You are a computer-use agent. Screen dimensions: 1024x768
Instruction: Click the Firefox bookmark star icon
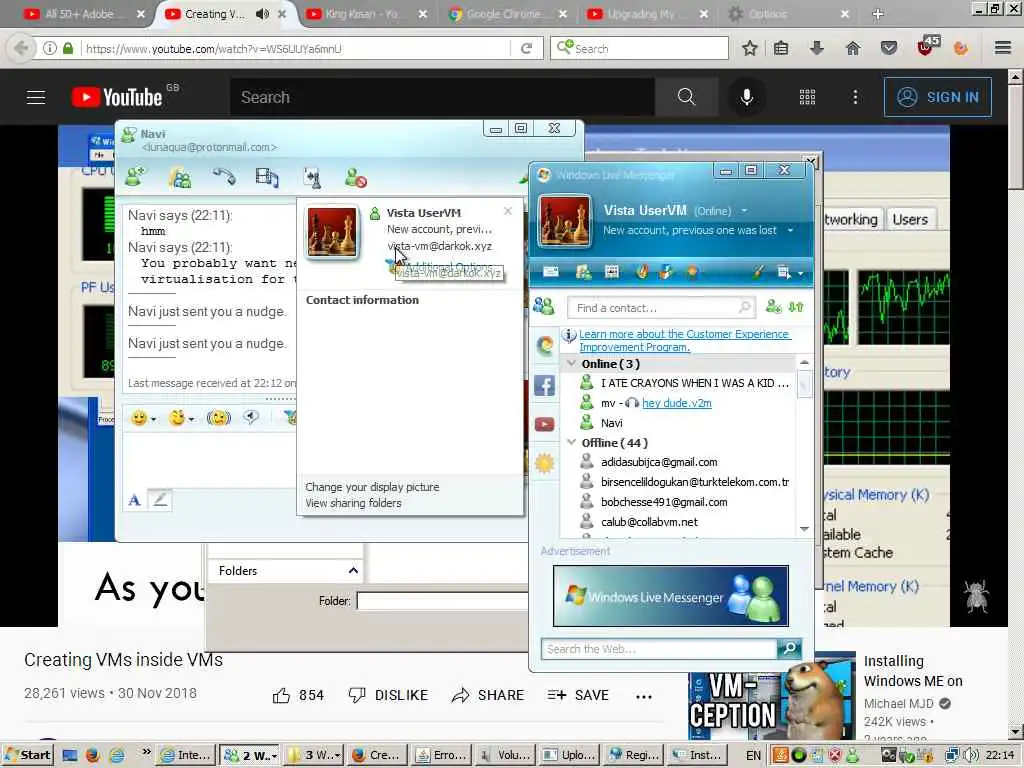(x=750, y=48)
